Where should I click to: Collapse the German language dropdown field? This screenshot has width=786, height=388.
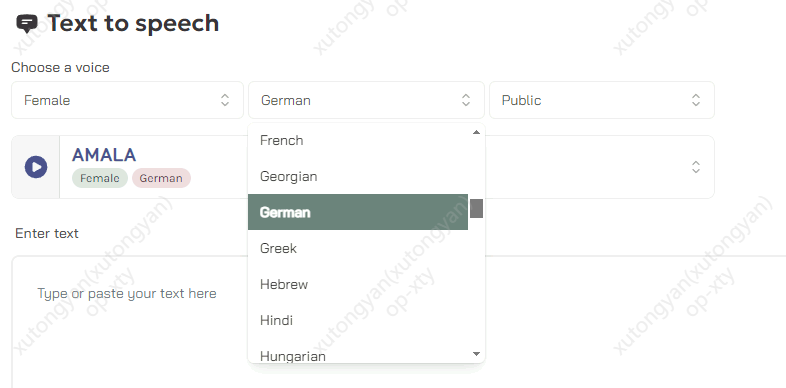point(366,100)
